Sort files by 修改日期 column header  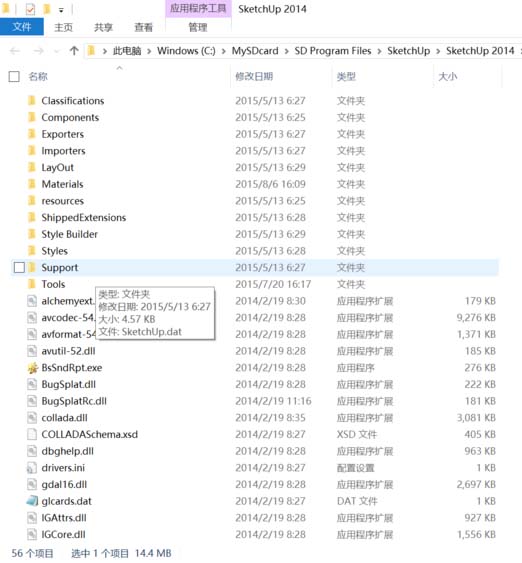tap(254, 76)
